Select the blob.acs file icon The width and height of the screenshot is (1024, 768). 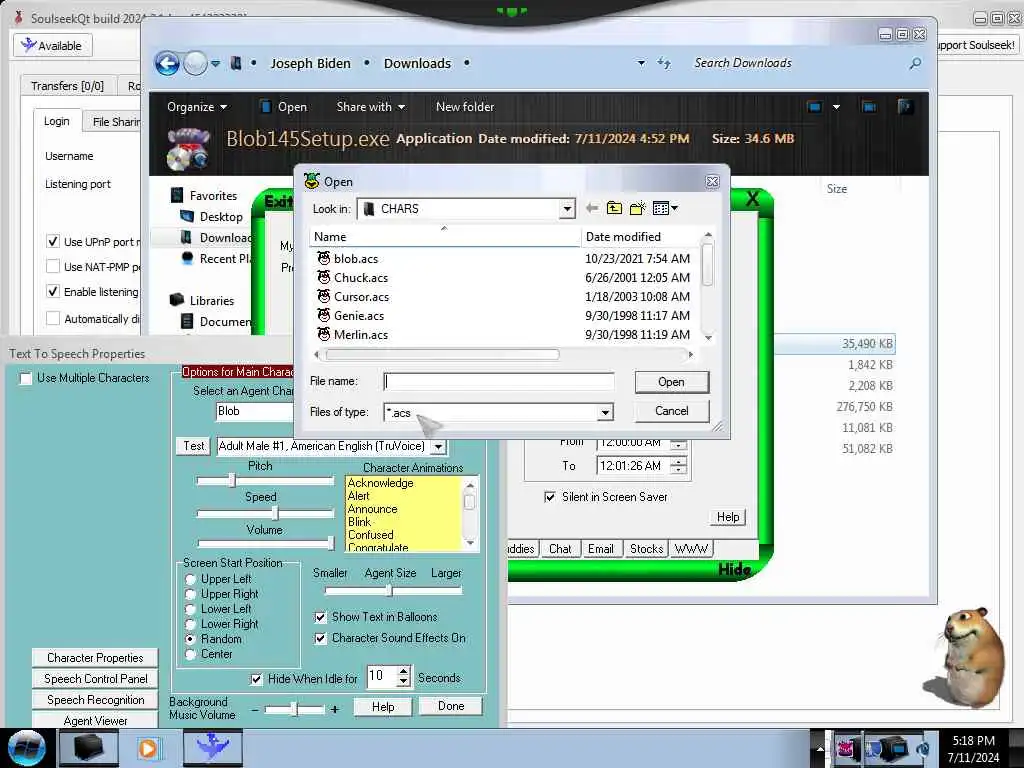(323, 258)
